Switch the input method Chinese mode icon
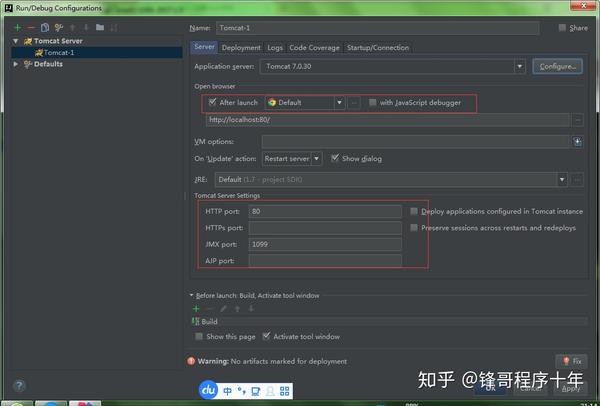The image size is (600, 406). coord(227,391)
